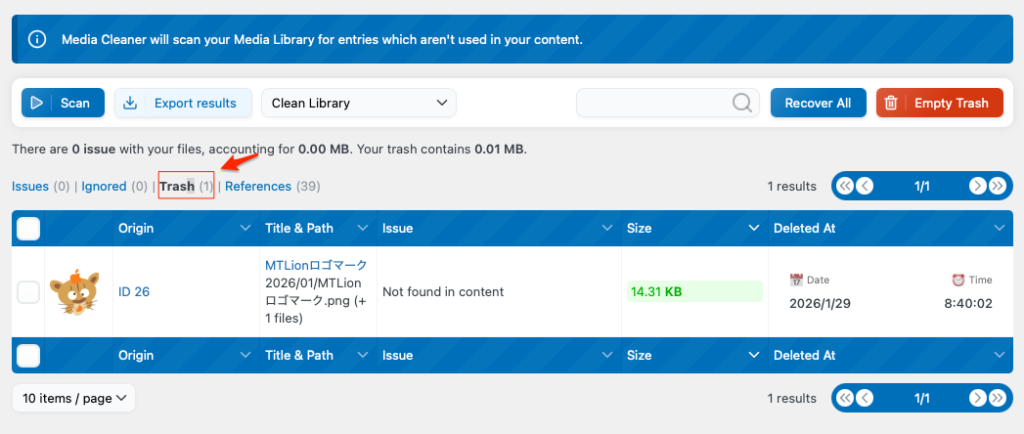Switch to the Issues tab
Viewport: 1024px width, 434px height.
coord(29,186)
